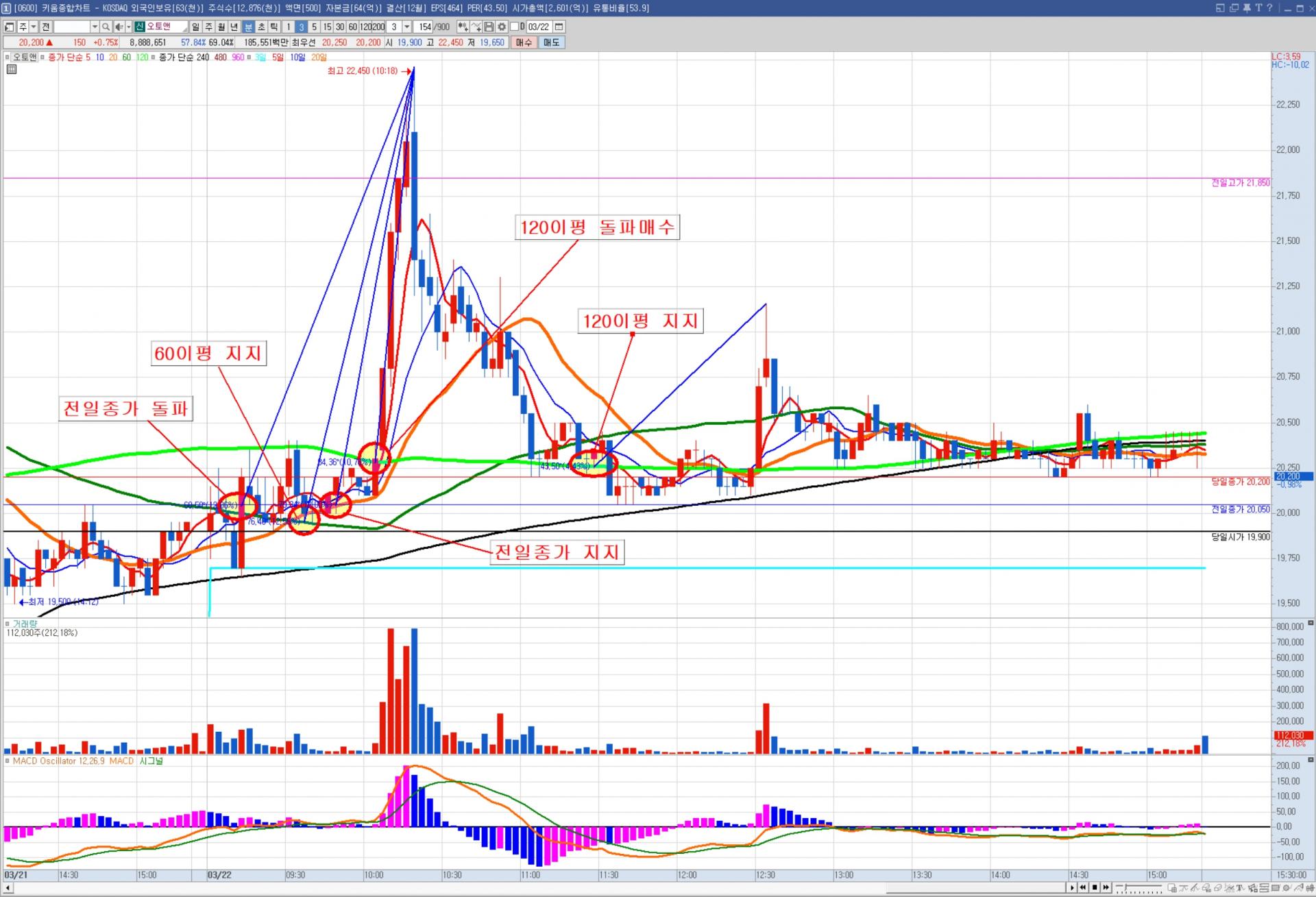Click the stock search magnifier icon
1316x897 pixels.
click(x=106, y=27)
